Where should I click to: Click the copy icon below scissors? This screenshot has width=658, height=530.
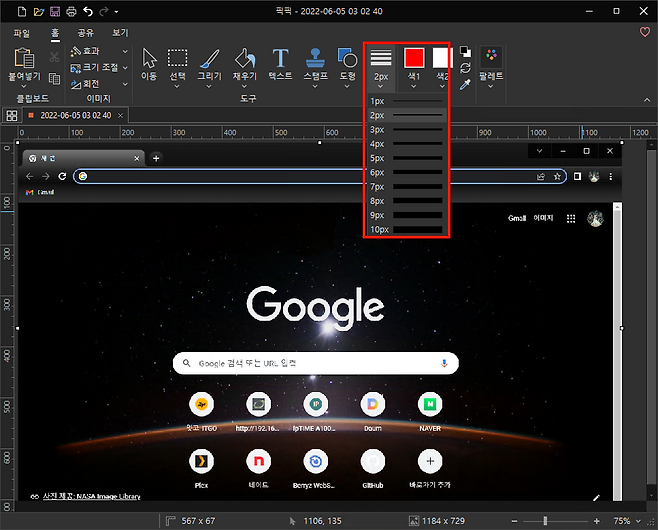(54, 78)
